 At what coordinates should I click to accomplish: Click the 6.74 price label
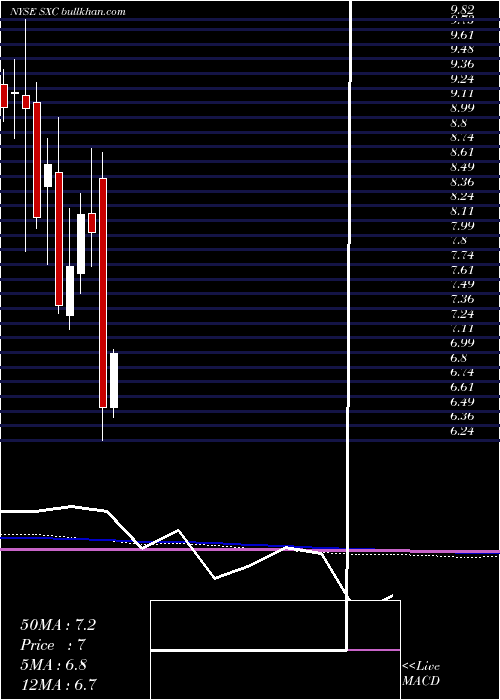(462, 372)
